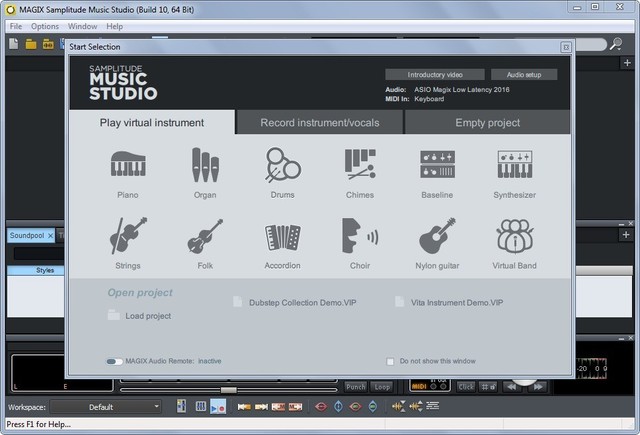The height and width of the screenshot is (435, 640).
Task: Open Dubstep Collection Demo.VIP project
Action: point(294,301)
